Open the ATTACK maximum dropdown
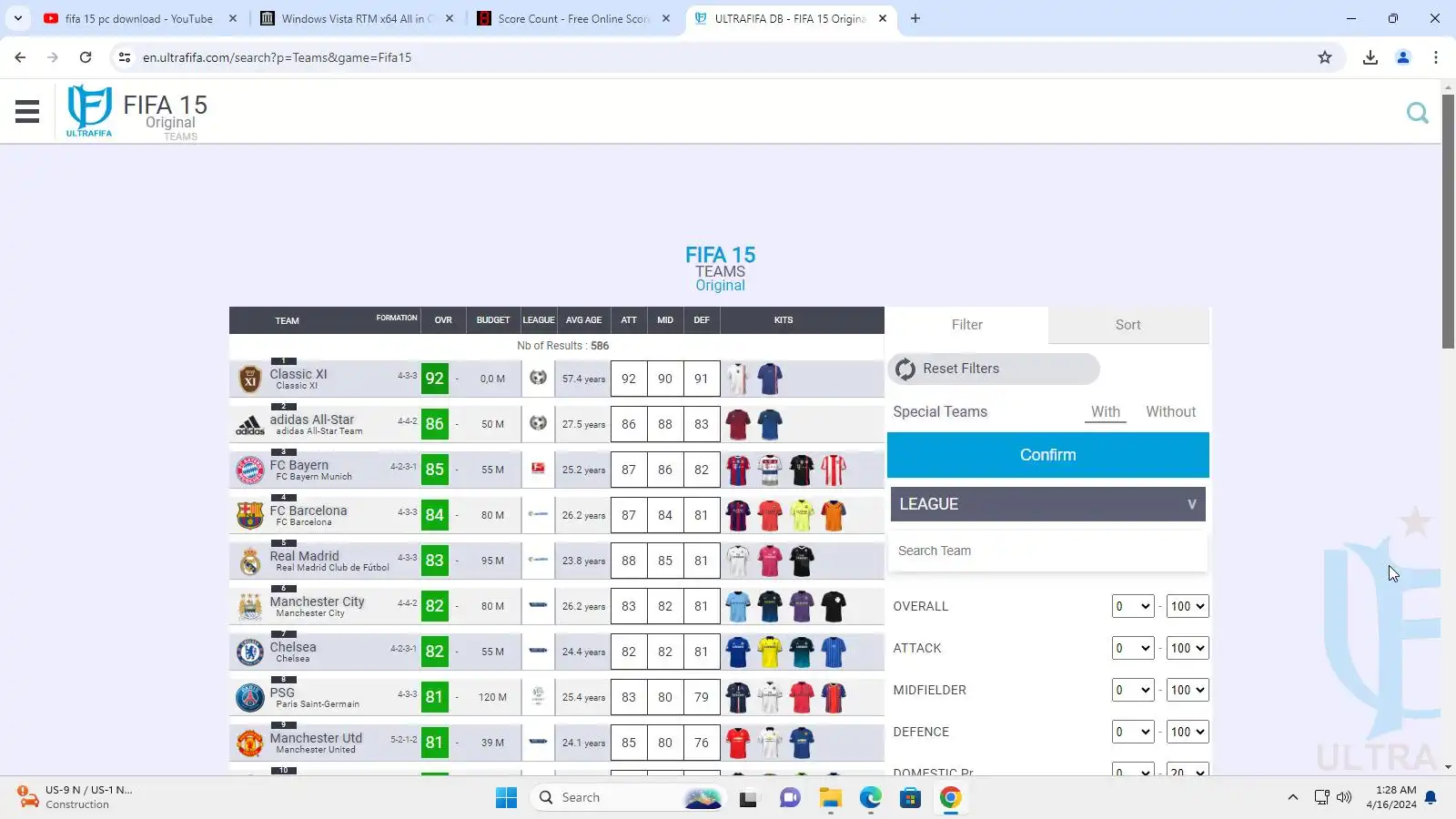 [1188, 648]
